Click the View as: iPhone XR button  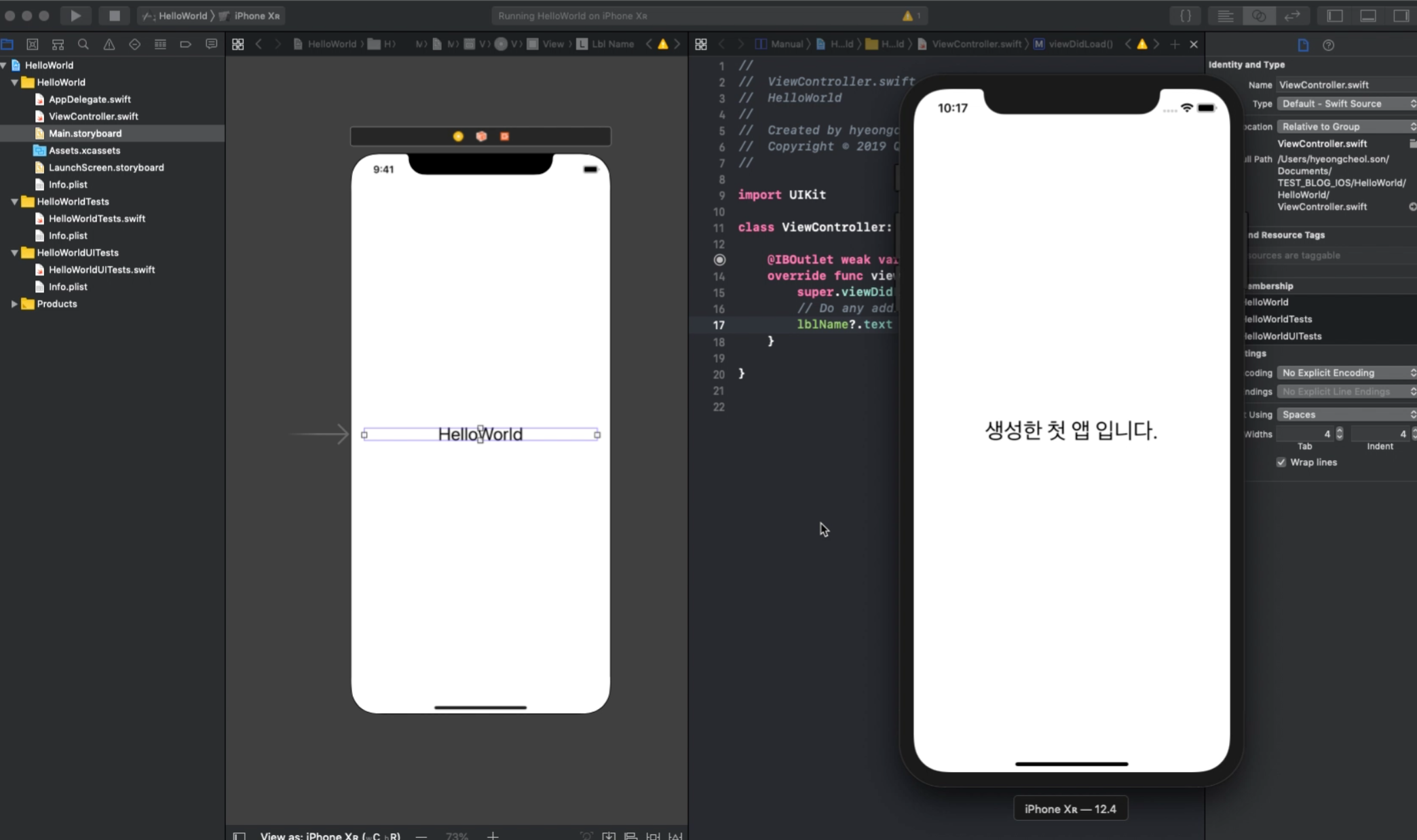(x=330, y=835)
